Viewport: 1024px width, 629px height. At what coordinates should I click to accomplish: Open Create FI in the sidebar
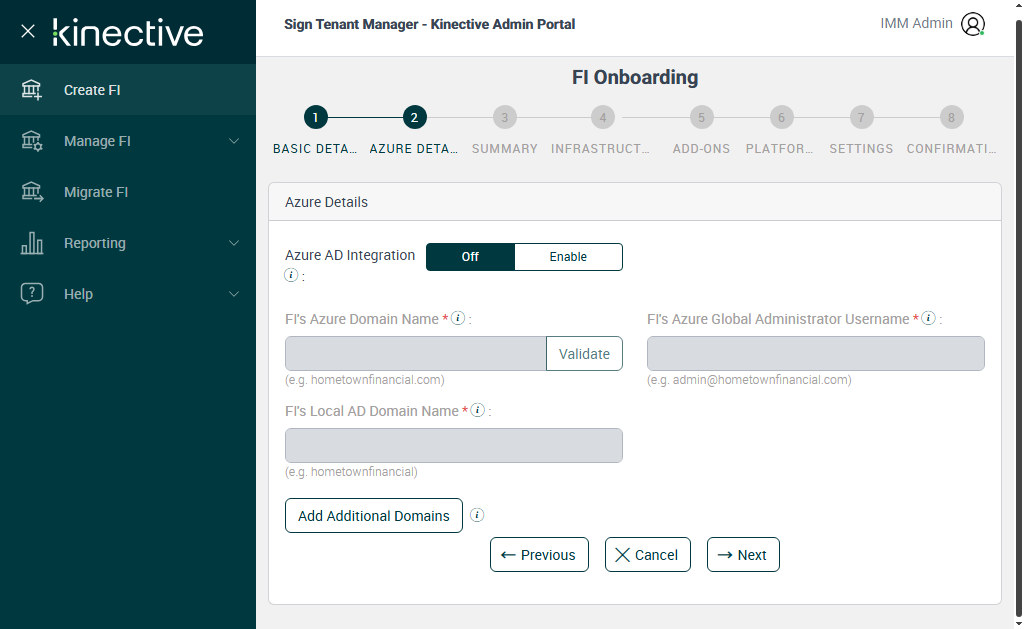128,89
